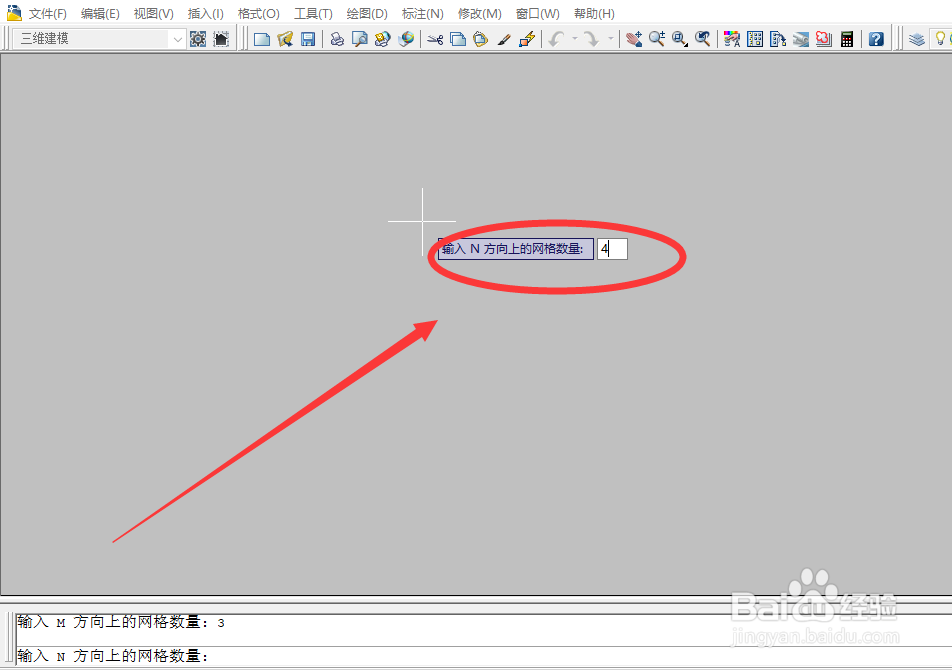Click the Paste clipboard icon

pos(481,39)
